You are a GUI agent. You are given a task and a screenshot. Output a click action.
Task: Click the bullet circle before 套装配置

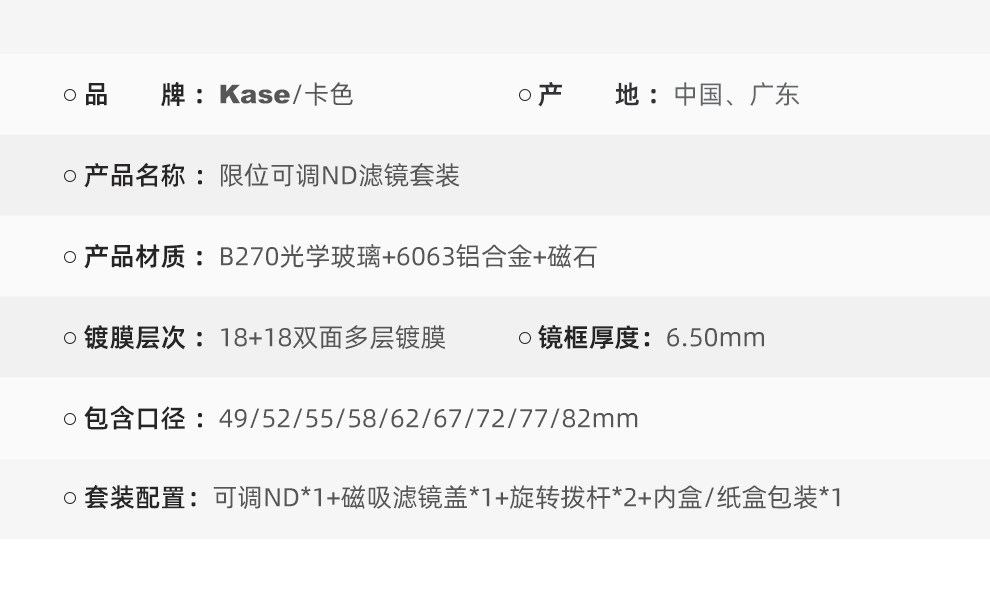coord(70,498)
